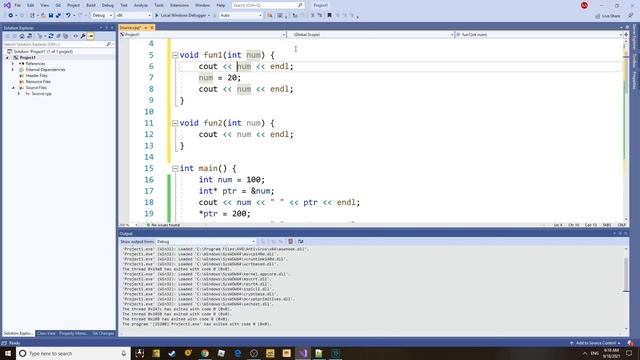Click the Live Share button
This screenshot has width=640, height=360.
point(608,16)
